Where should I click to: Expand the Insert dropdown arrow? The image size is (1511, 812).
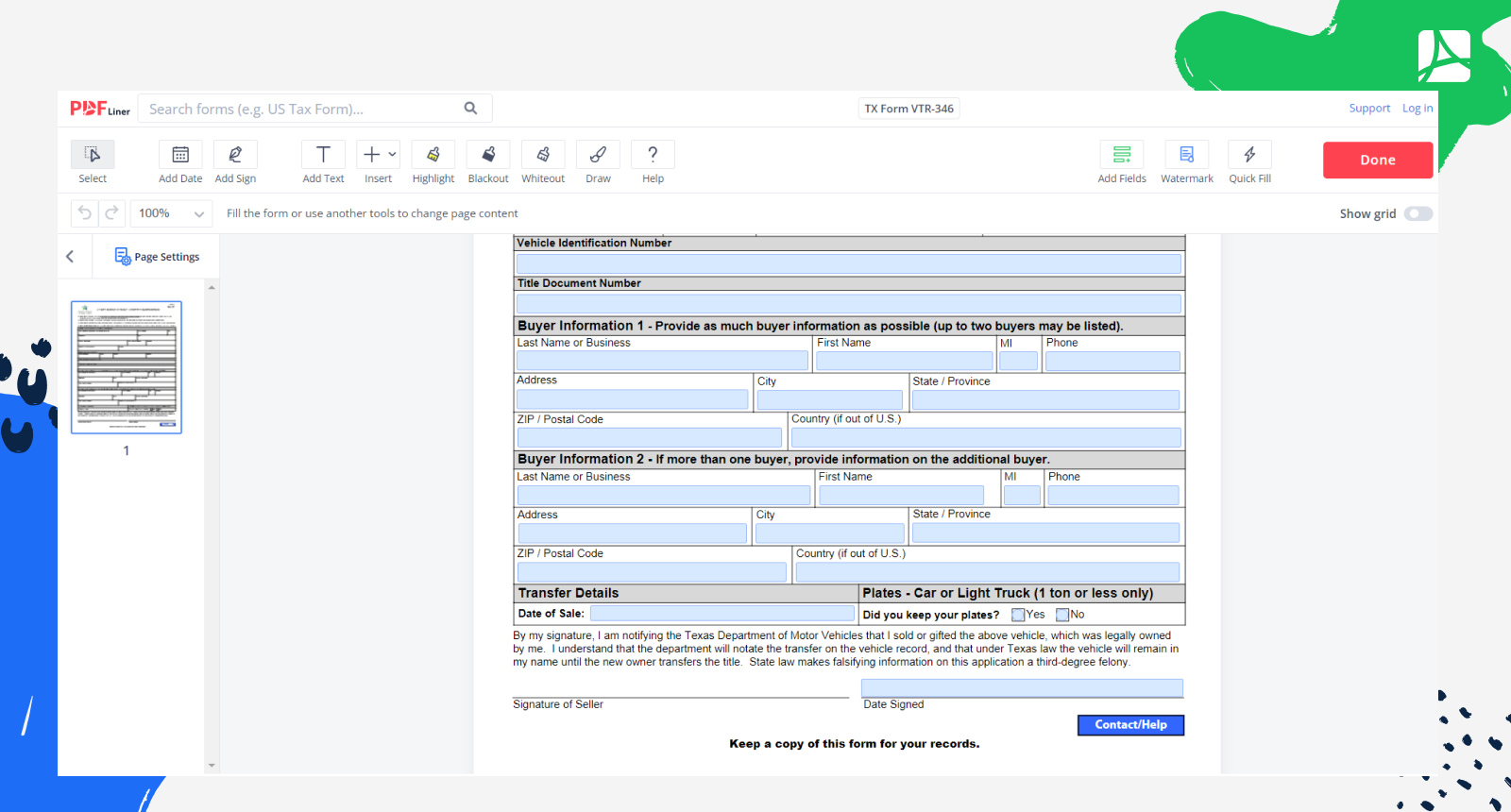pos(392,154)
